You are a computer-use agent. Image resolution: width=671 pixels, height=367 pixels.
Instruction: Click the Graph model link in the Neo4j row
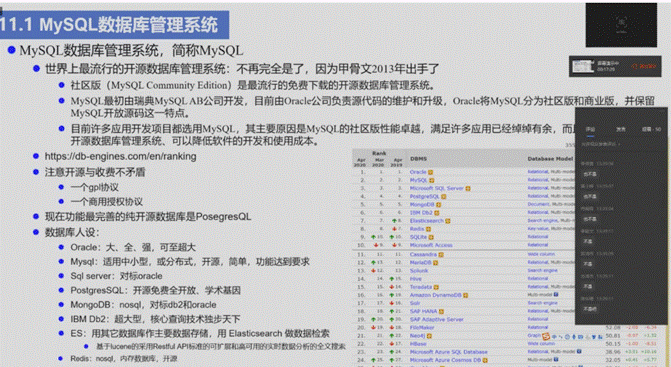pyautogui.click(x=534, y=336)
